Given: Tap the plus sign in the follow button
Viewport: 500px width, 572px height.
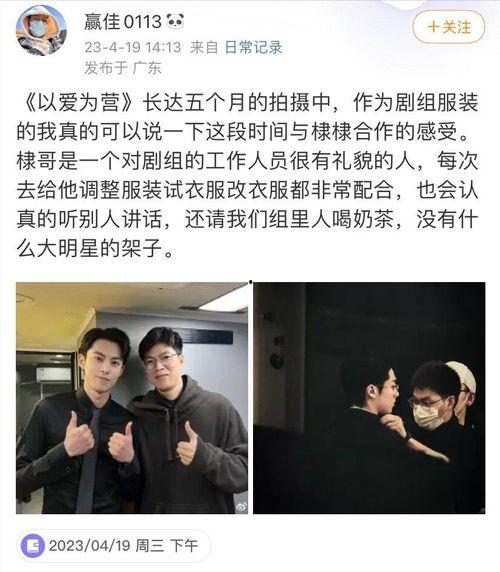Looking at the screenshot, I should pos(433,27).
